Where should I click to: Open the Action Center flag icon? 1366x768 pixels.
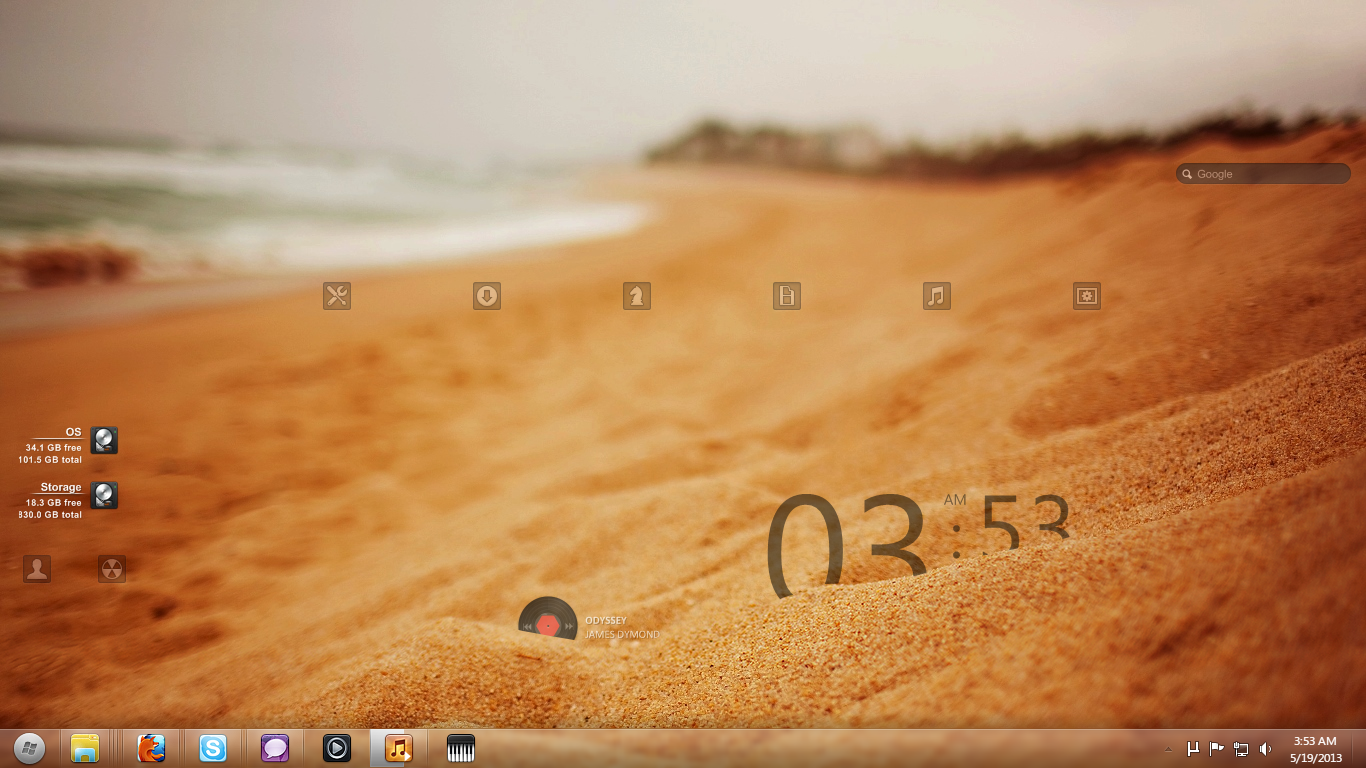pos(1217,748)
